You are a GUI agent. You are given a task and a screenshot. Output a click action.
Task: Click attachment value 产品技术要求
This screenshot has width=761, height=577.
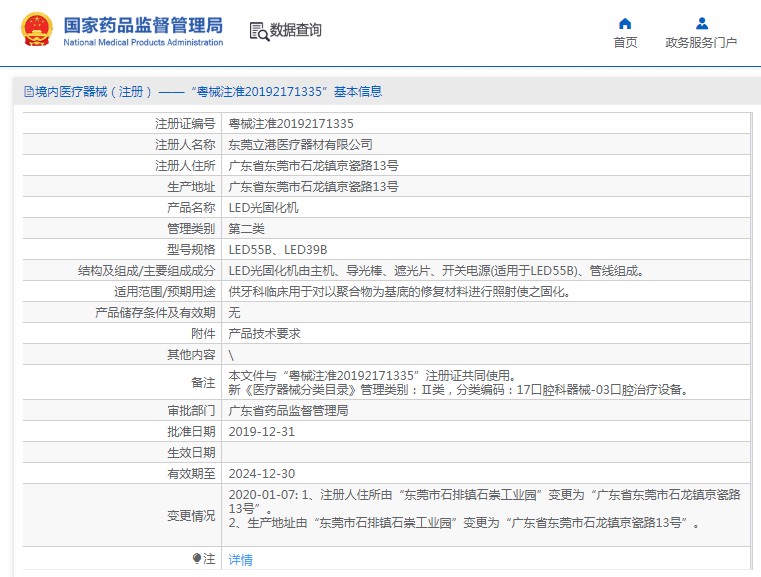265,333
